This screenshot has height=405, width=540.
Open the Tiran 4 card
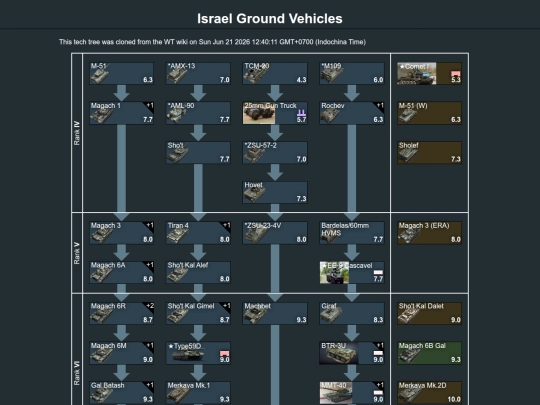pyautogui.click(x=198, y=233)
